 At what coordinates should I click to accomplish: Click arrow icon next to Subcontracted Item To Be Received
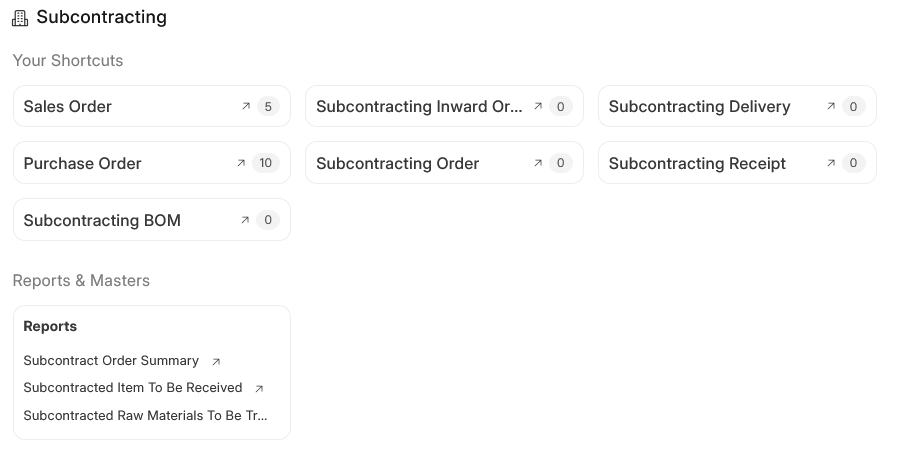click(259, 389)
